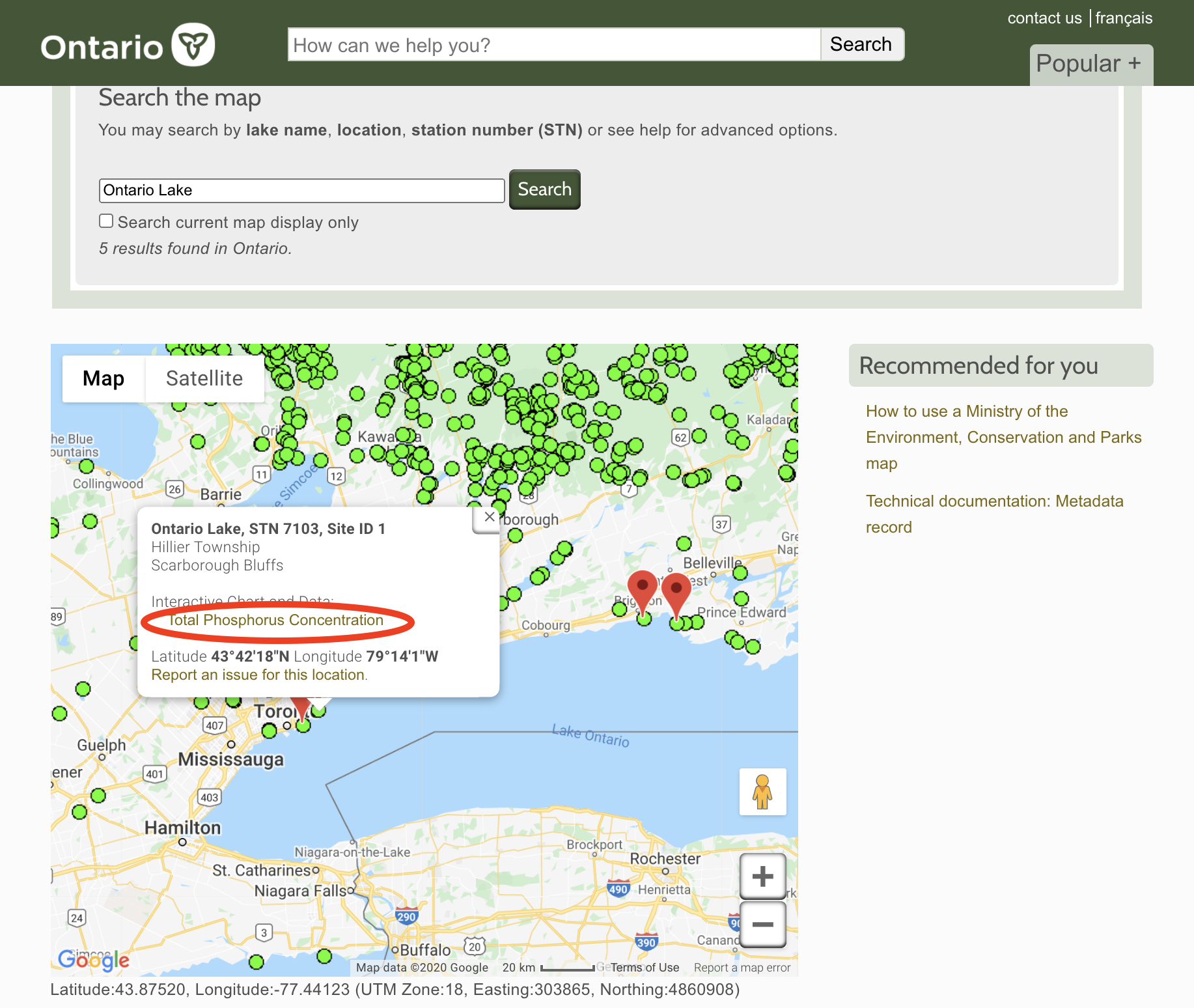Close the Ontario Lake info popup
This screenshot has height=1008, width=1194.
490,517
